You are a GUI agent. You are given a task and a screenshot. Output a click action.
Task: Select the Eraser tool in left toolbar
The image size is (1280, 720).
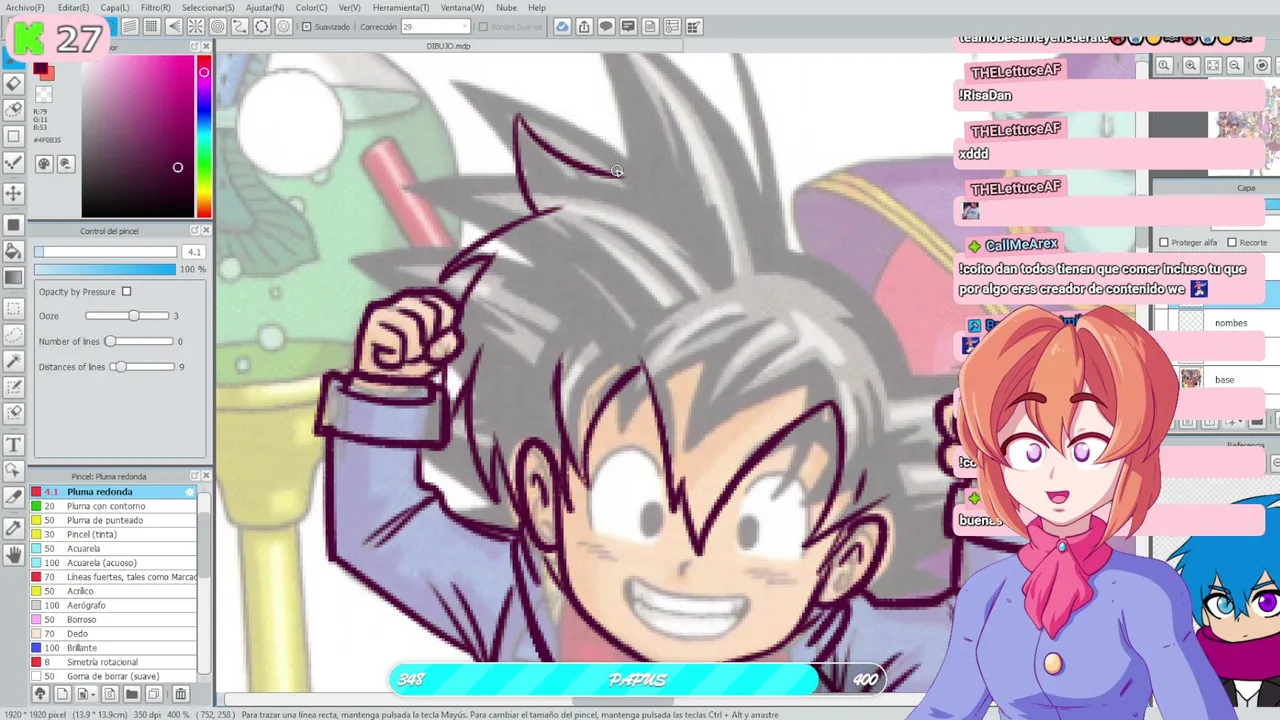(x=14, y=85)
